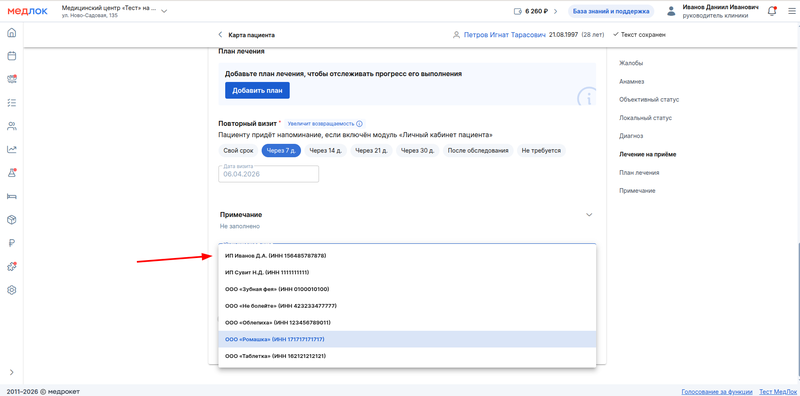This screenshot has width=800, height=396.
Task: Open the home icon in sidebar
Action: click(12, 33)
